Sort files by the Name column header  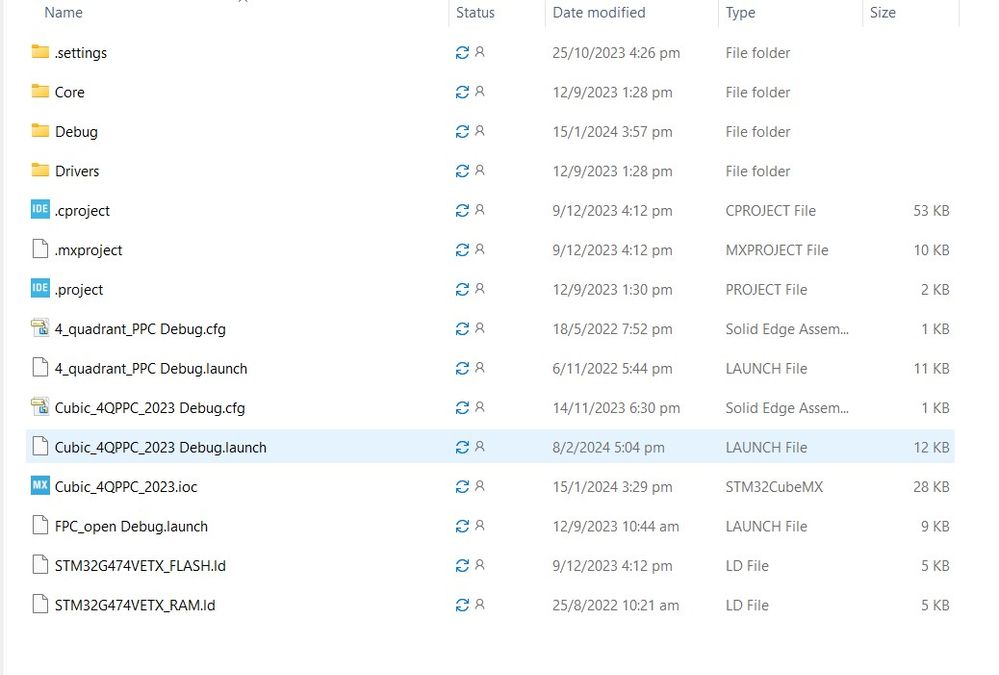pos(63,12)
